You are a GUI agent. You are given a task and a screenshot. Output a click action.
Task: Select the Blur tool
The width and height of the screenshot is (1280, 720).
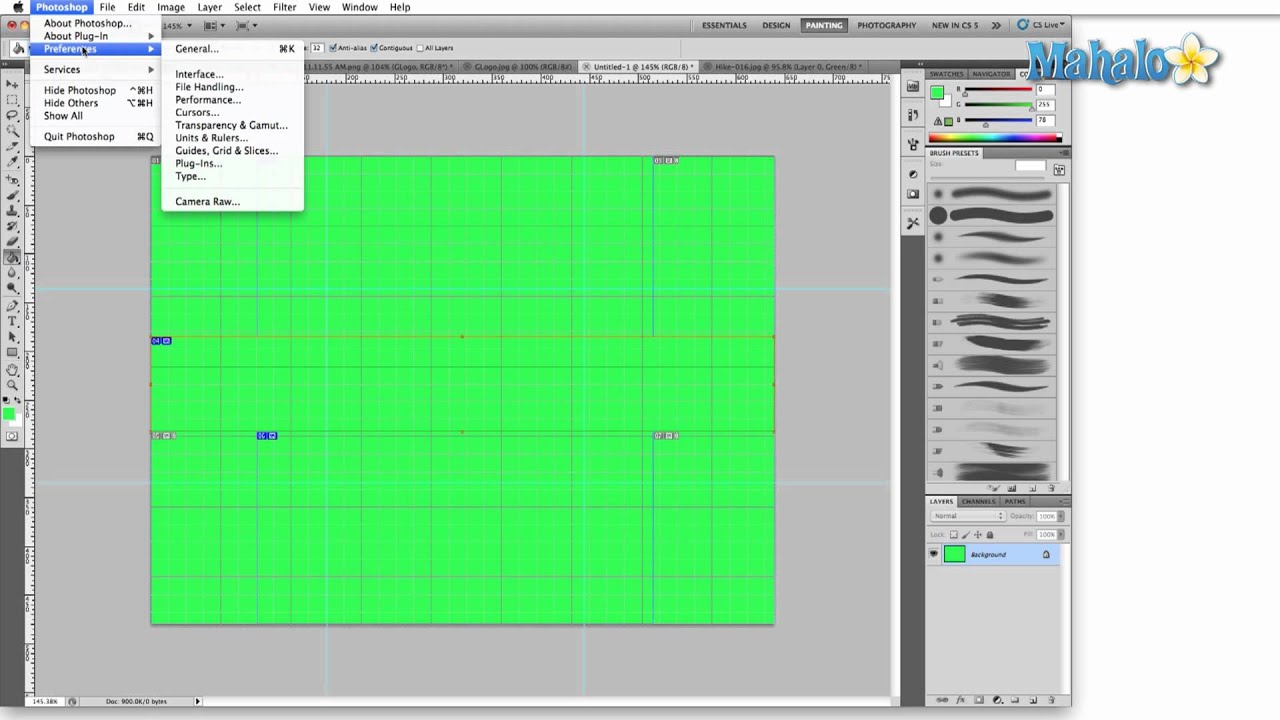(13, 273)
